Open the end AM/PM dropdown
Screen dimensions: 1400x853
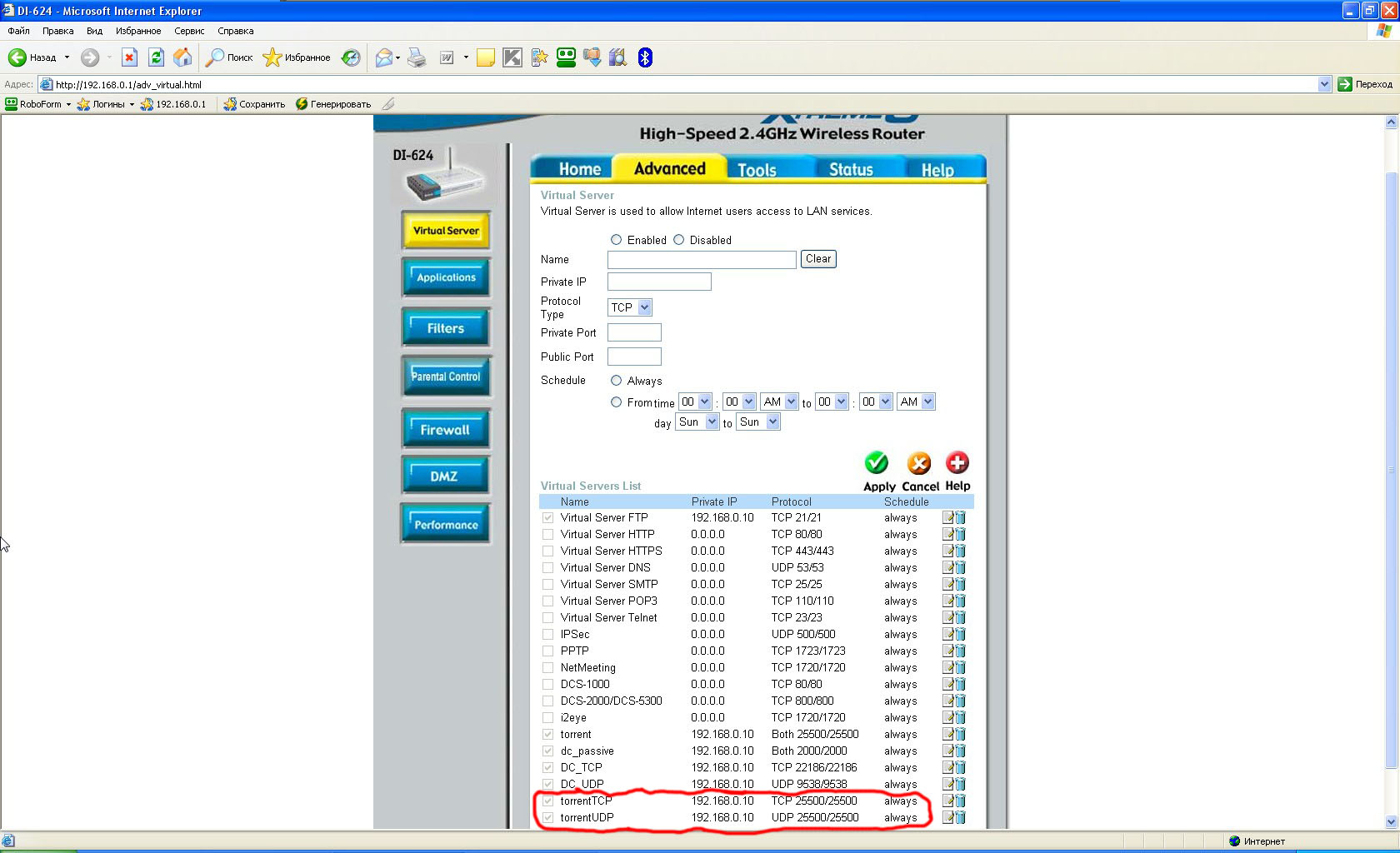[917, 402]
